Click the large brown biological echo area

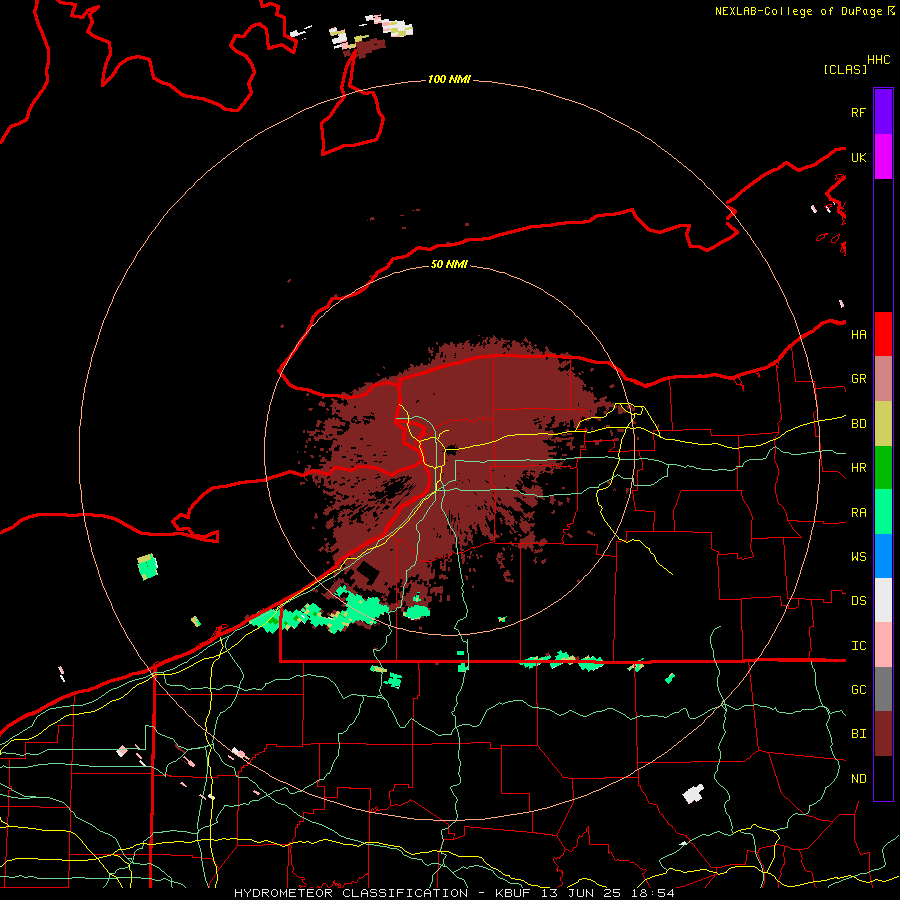459,471
